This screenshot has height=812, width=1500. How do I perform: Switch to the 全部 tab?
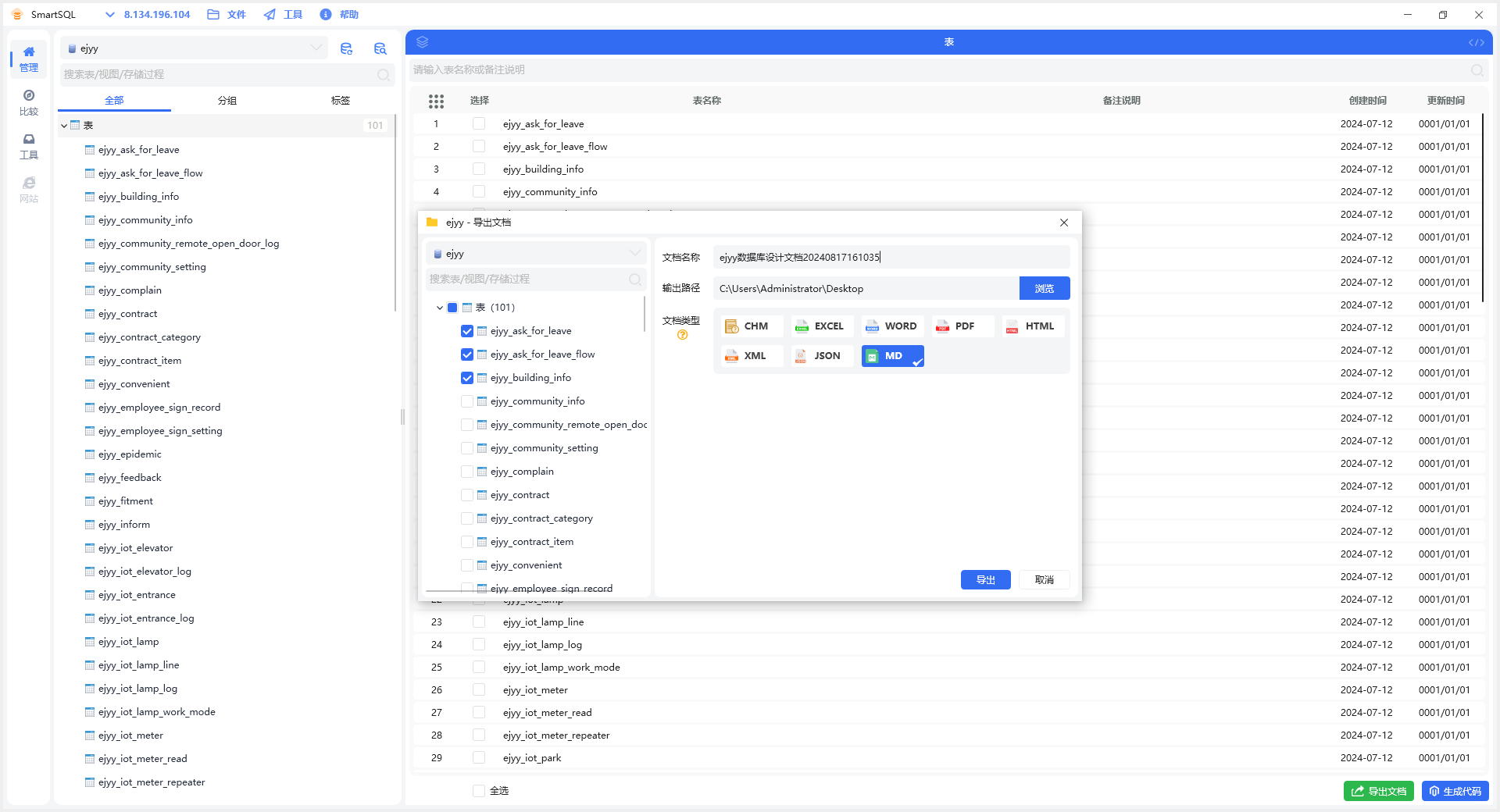pos(114,101)
